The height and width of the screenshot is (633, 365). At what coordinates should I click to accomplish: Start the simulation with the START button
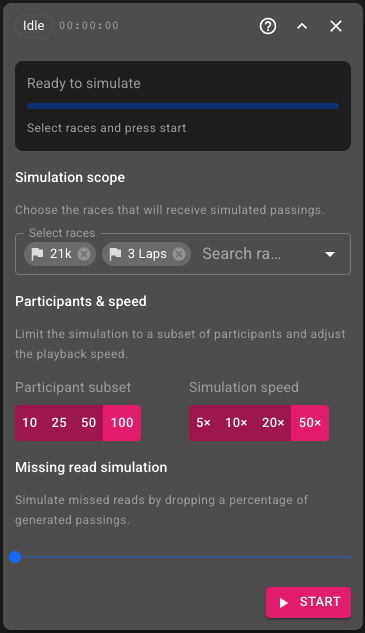(x=308, y=602)
